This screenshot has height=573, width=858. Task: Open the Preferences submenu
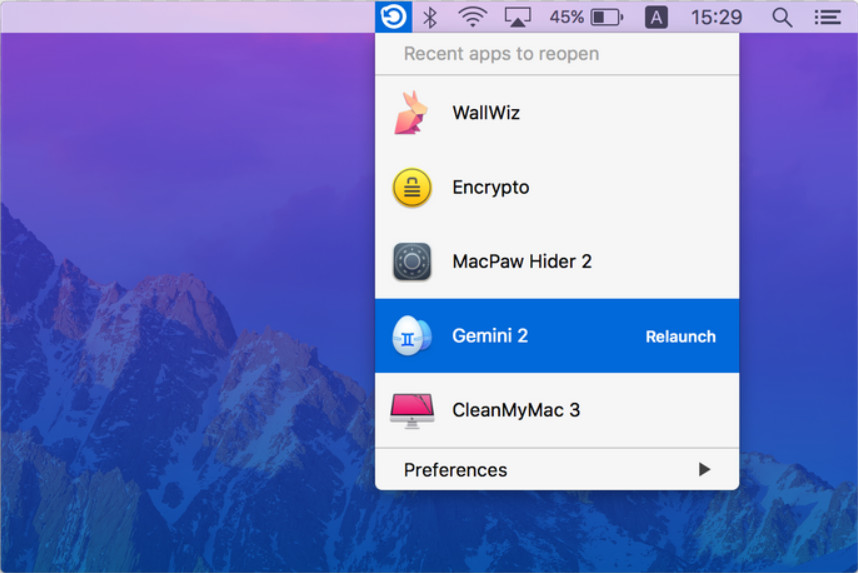tap(557, 470)
